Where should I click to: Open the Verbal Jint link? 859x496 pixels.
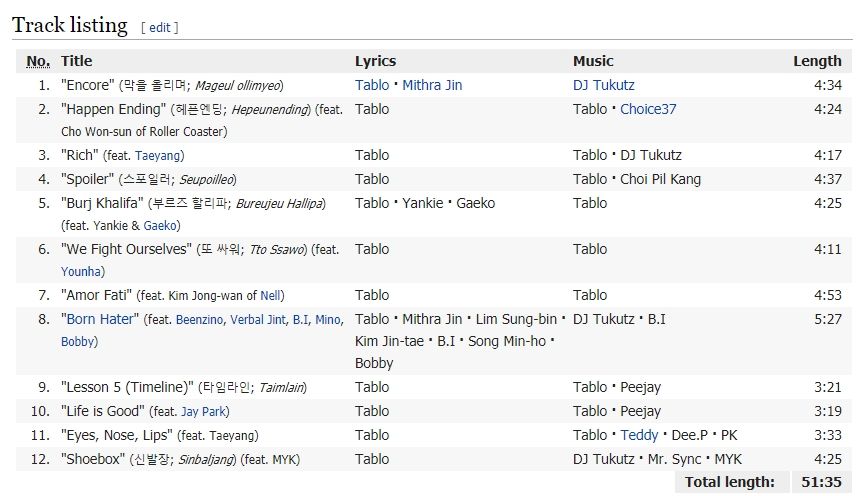257,320
